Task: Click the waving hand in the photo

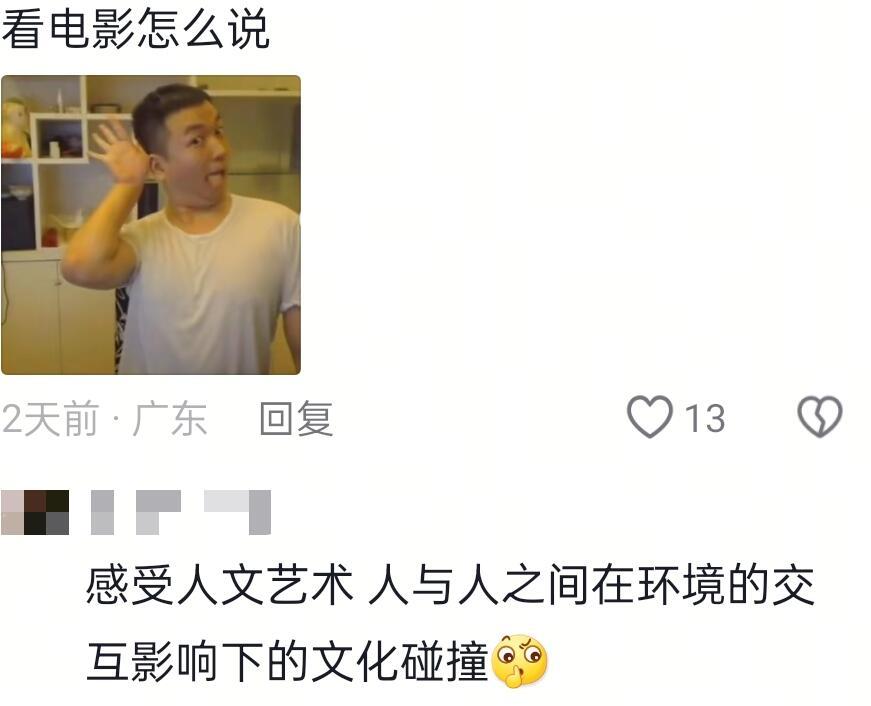Action: click(x=118, y=152)
